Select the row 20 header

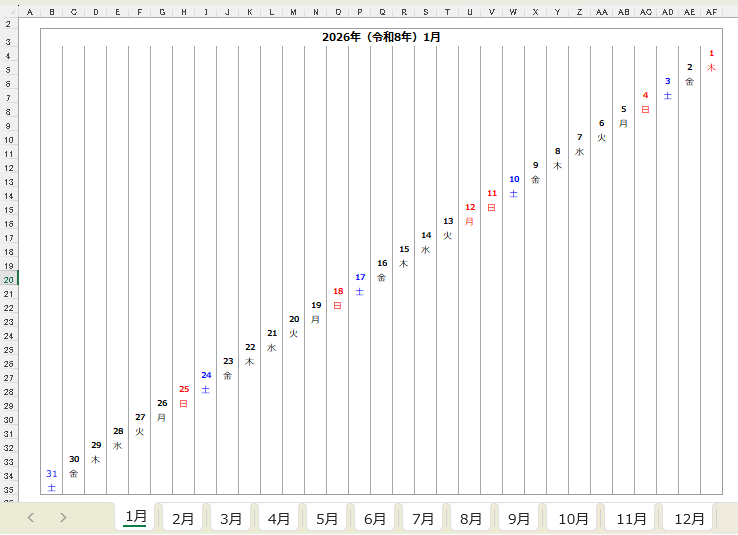(x=8, y=280)
